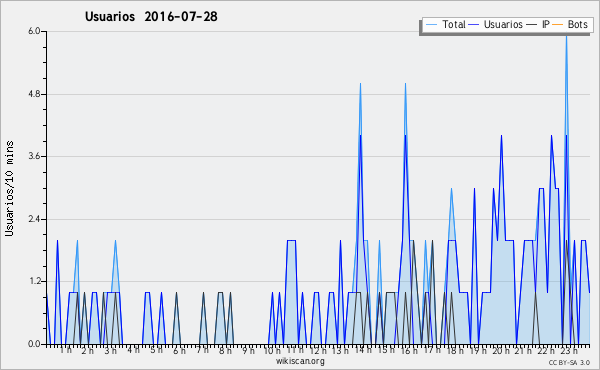Click the '22 h' x-axis label

tap(546, 350)
